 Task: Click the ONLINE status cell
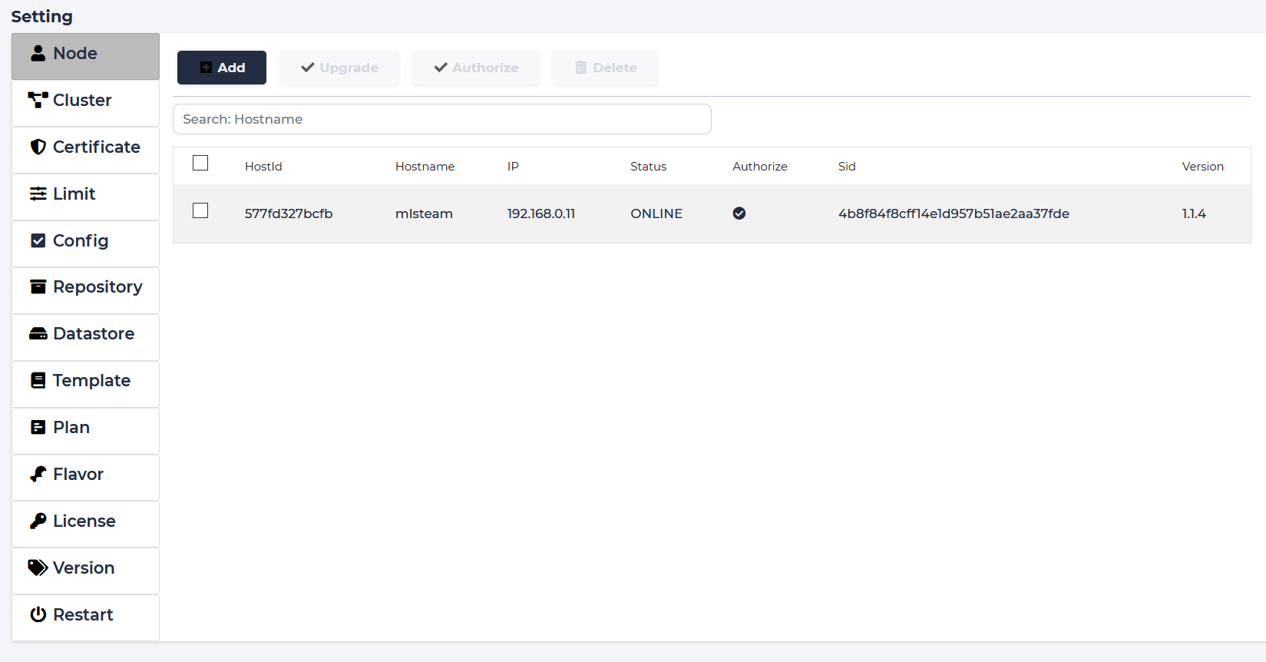click(x=656, y=213)
